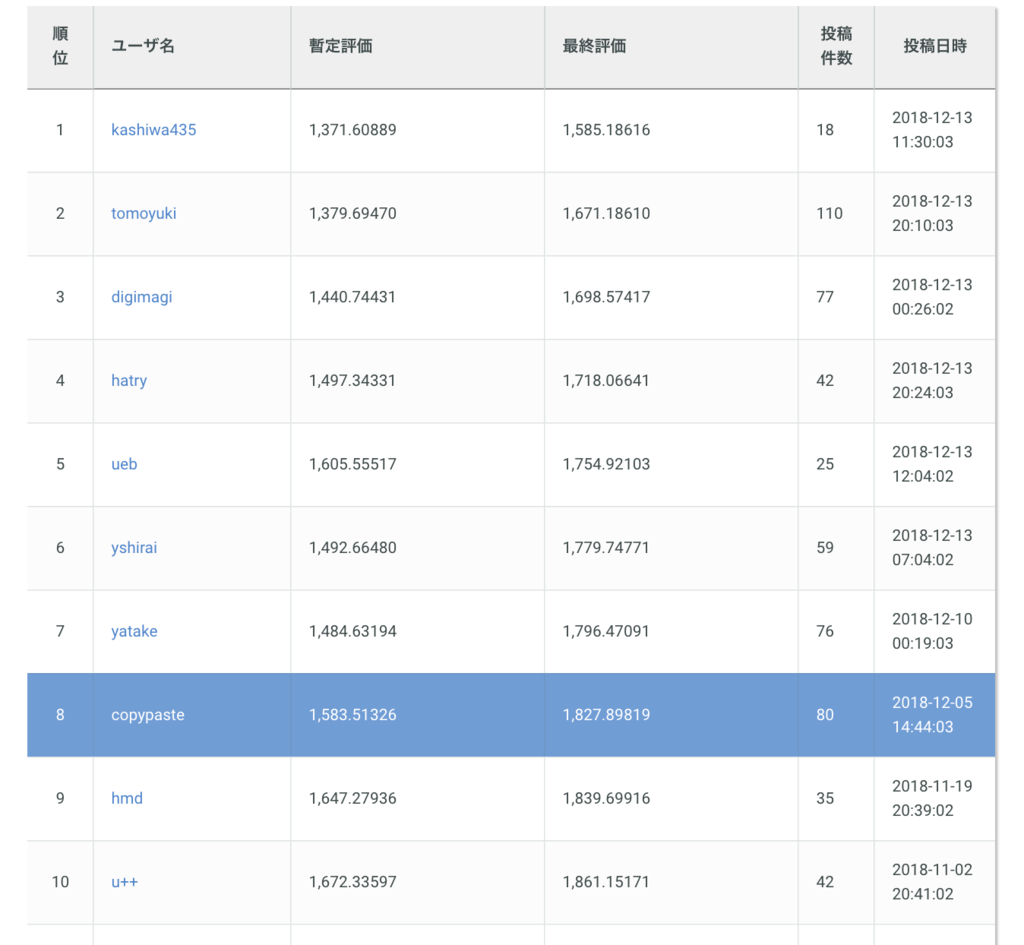Open yatake user profile link
1024x945 pixels.
pyautogui.click(x=134, y=632)
